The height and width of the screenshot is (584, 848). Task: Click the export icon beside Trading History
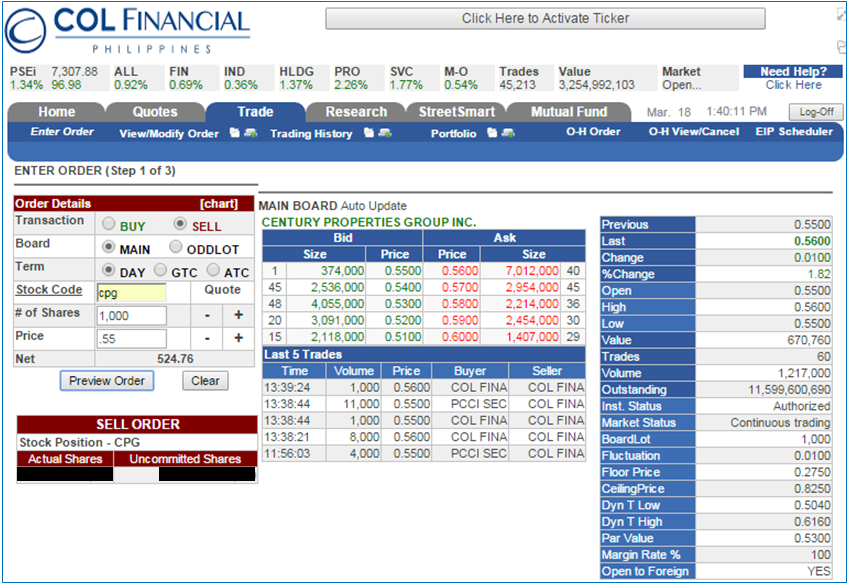(368, 132)
